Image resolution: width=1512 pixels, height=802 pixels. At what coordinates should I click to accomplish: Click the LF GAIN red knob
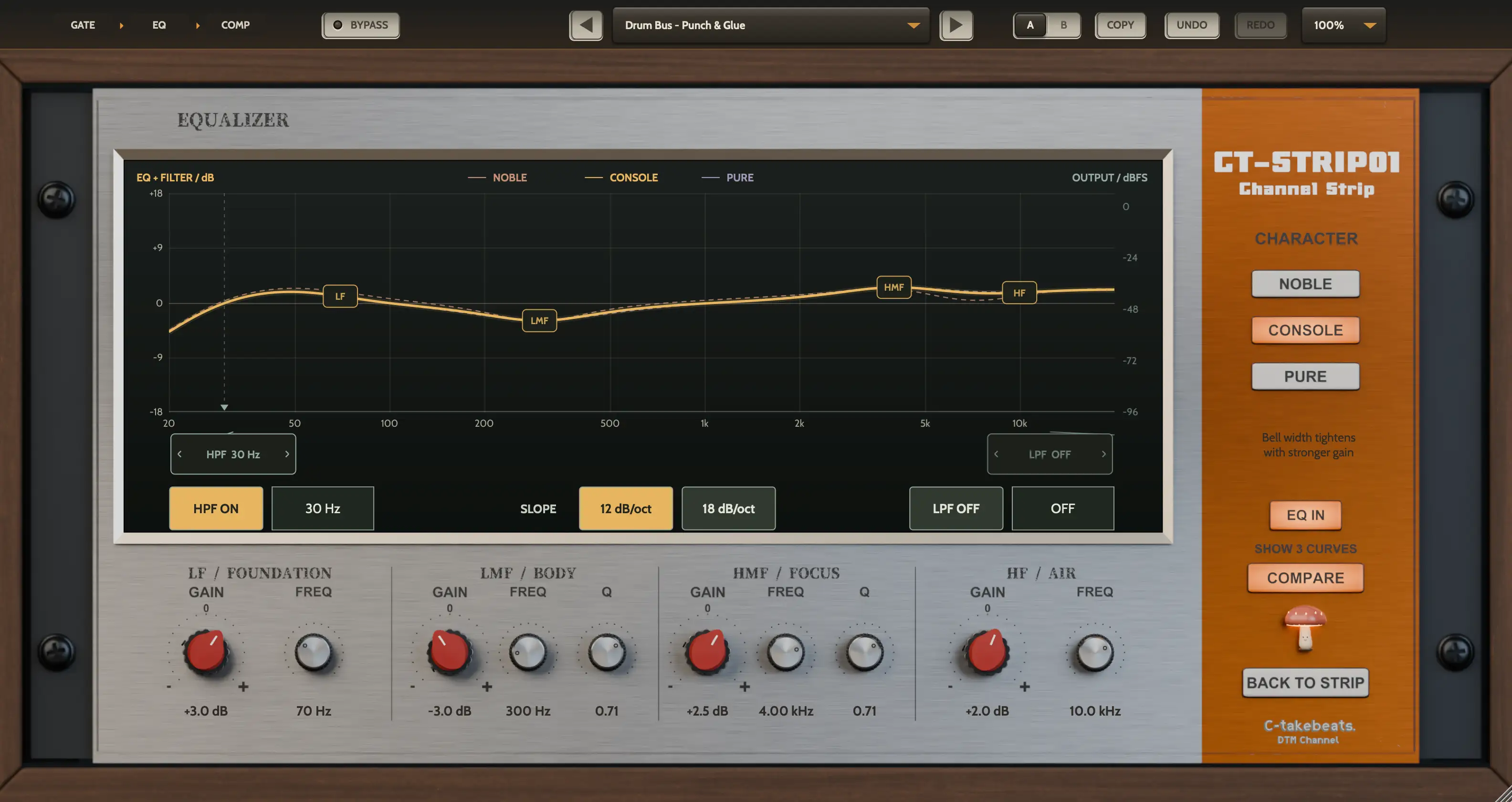point(206,652)
